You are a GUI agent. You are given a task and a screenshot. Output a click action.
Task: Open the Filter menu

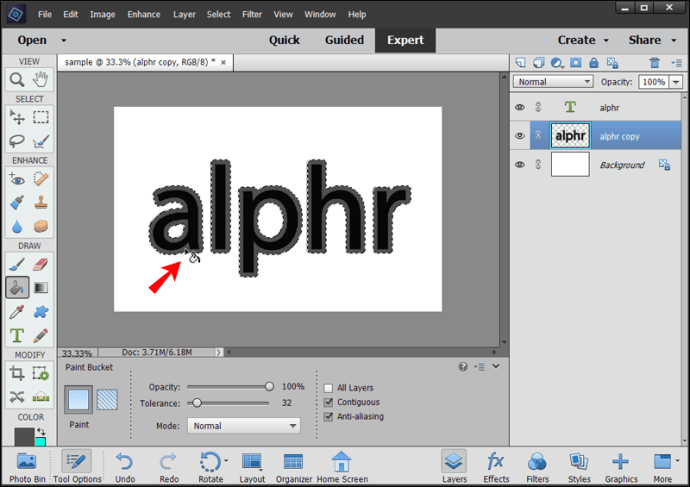click(252, 15)
